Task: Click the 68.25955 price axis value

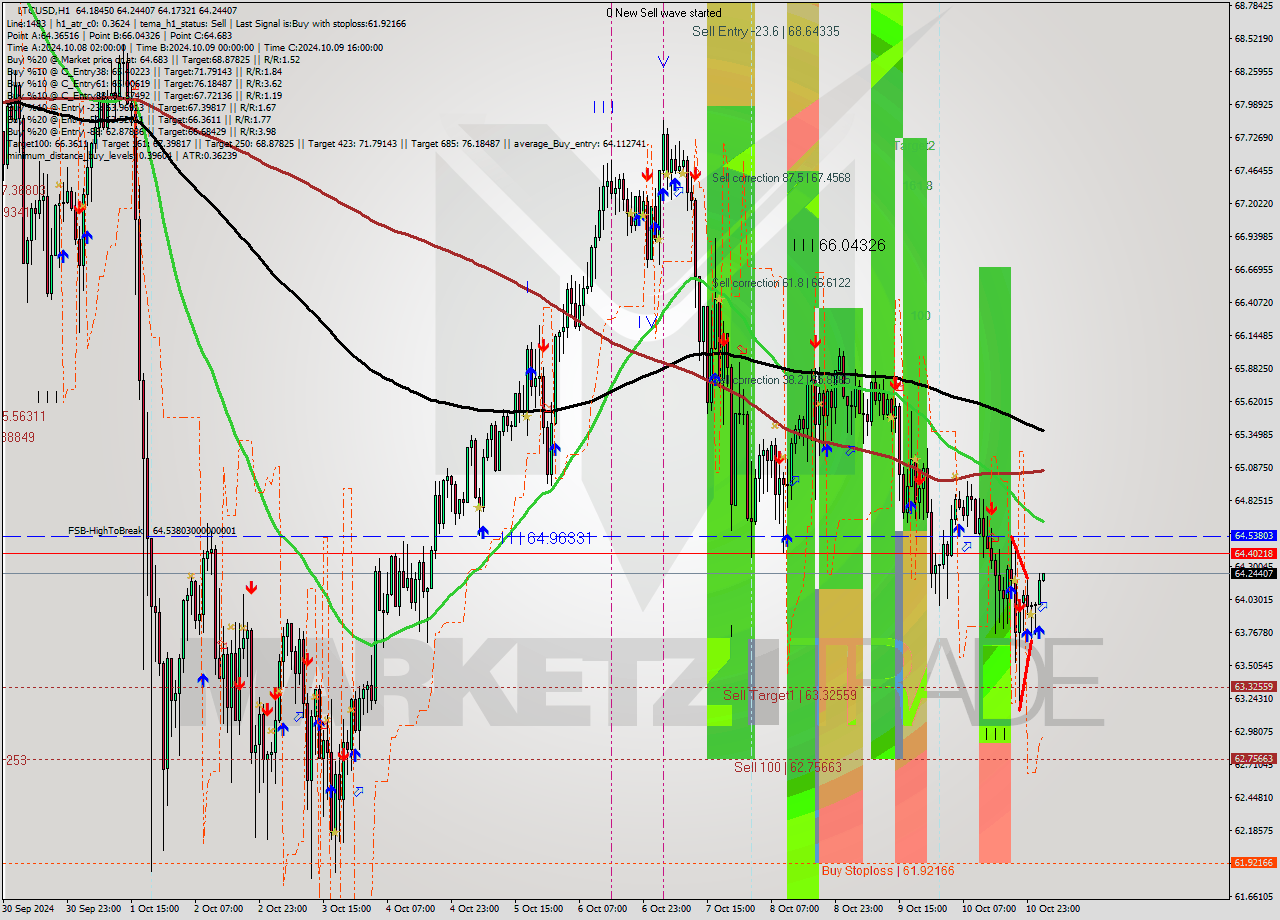Action: pos(1253,72)
